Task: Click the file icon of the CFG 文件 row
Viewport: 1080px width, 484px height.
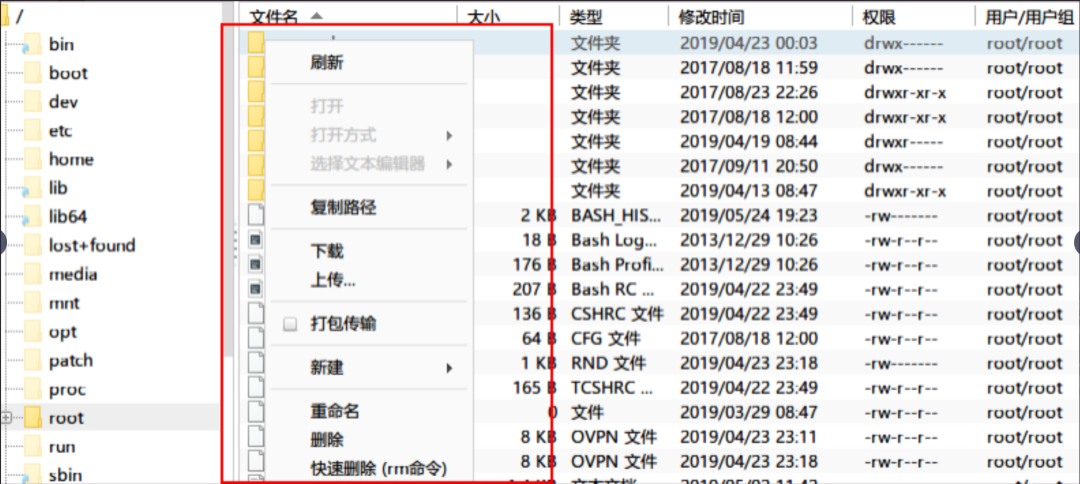Action: point(256,338)
